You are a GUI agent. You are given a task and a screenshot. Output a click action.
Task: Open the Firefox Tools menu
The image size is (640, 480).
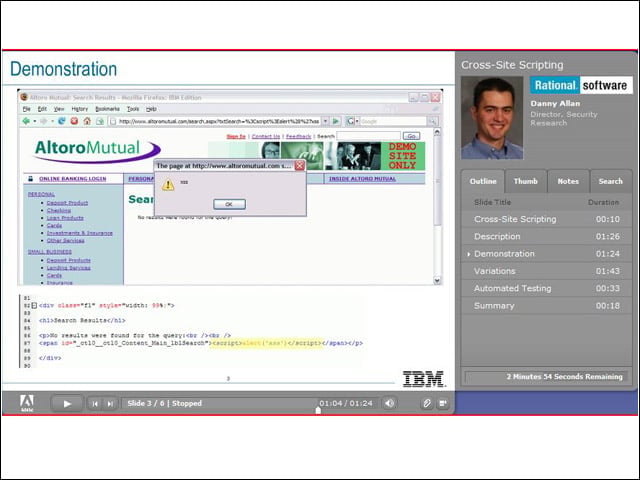pos(133,109)
